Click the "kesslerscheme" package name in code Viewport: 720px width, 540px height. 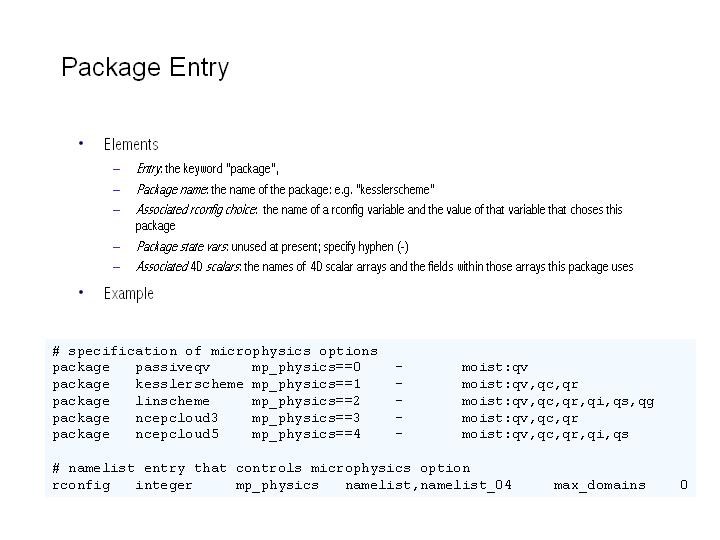(189, 384)
